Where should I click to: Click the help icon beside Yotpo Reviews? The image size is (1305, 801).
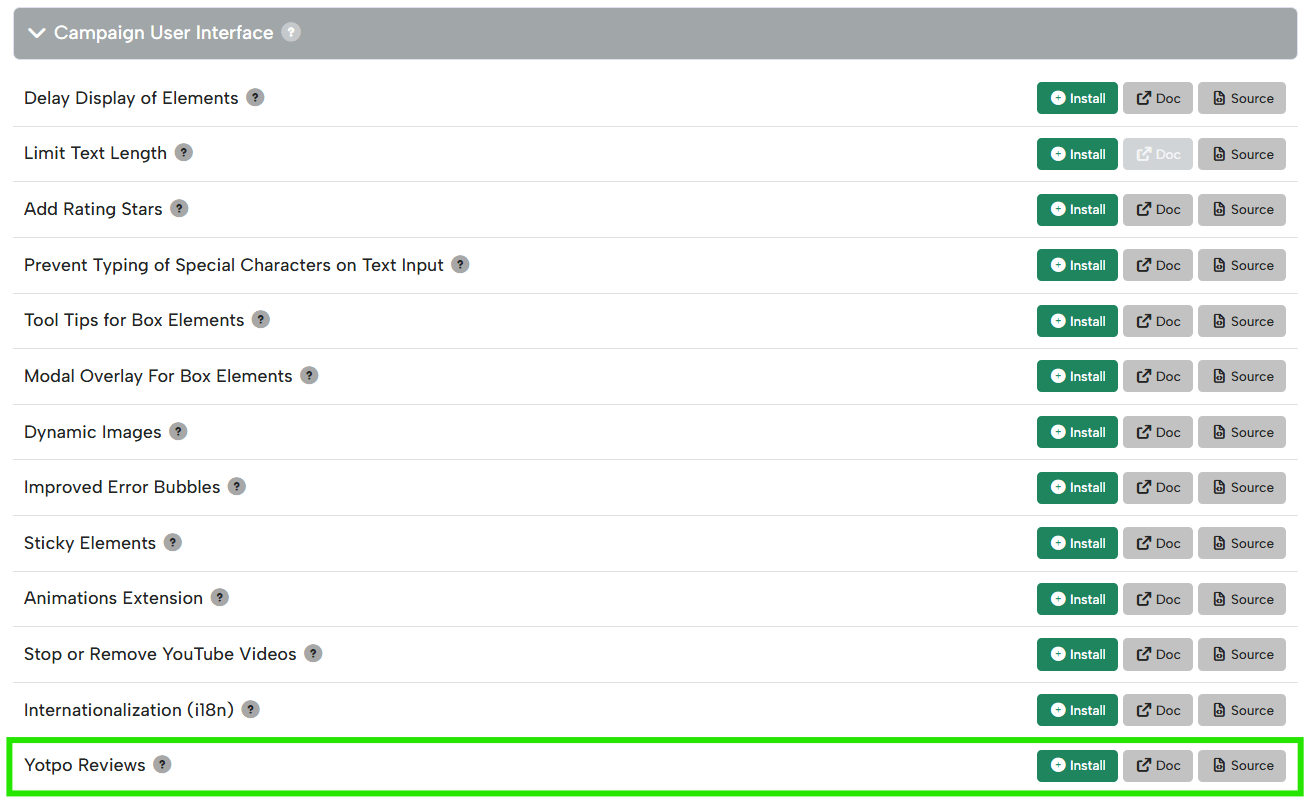(162, 764)
